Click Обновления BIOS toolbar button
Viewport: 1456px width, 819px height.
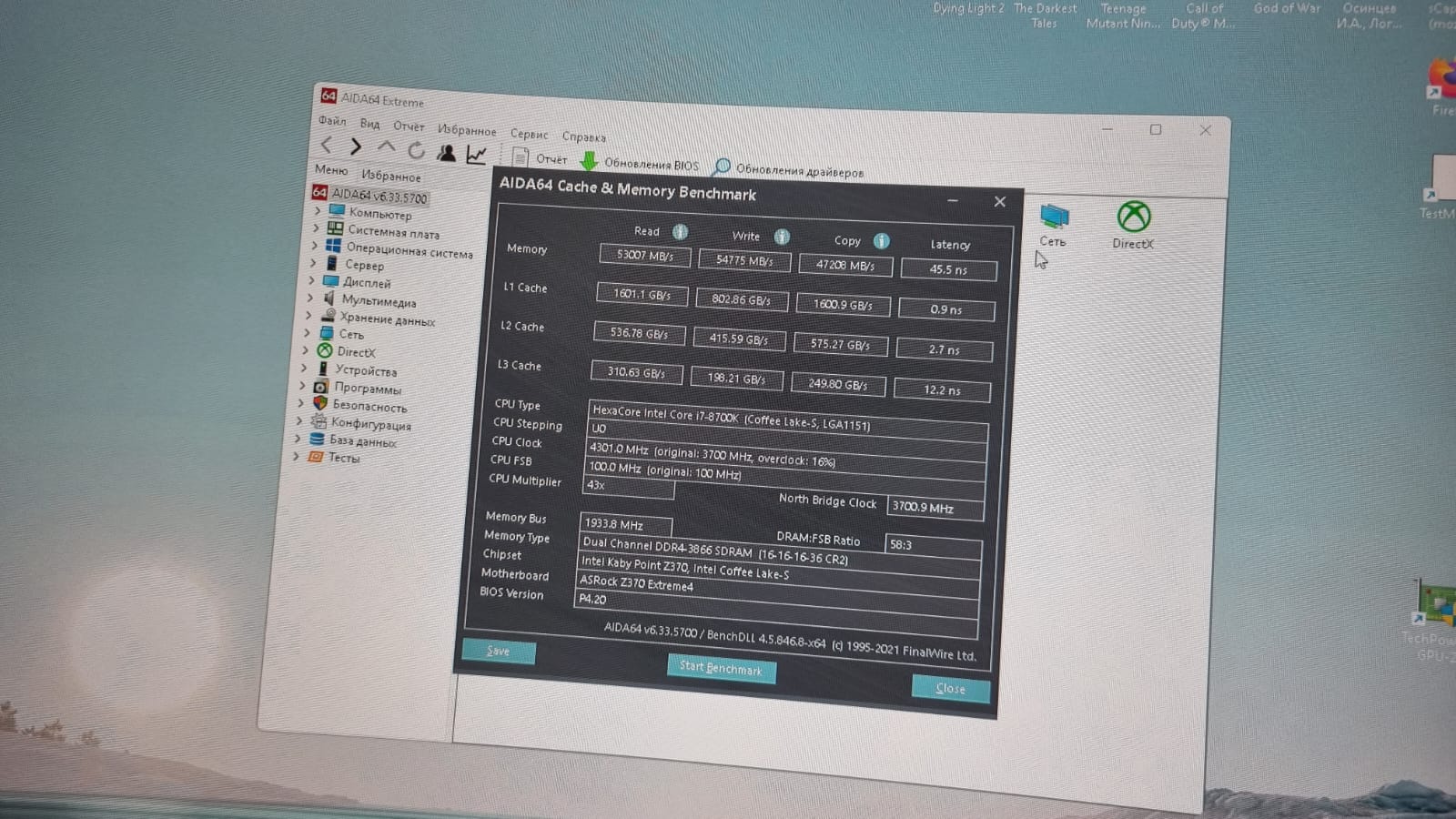pos(640,163)
